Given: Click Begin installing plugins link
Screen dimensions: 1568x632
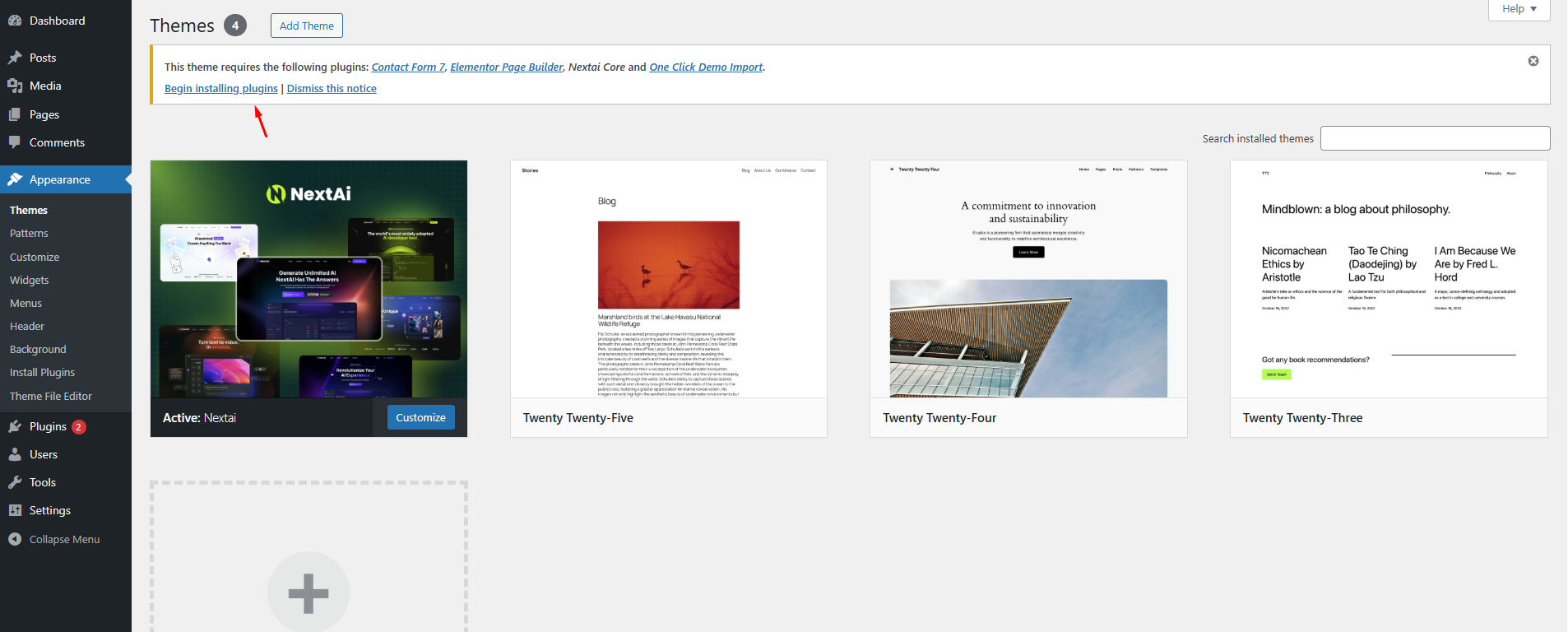Looking at the screenshot, I should (220, 88).
